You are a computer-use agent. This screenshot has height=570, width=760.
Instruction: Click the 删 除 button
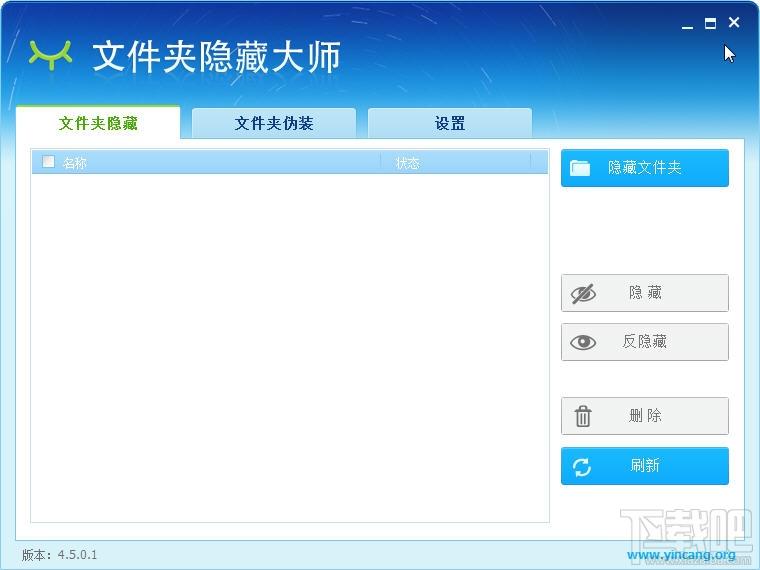click(645, 416)
